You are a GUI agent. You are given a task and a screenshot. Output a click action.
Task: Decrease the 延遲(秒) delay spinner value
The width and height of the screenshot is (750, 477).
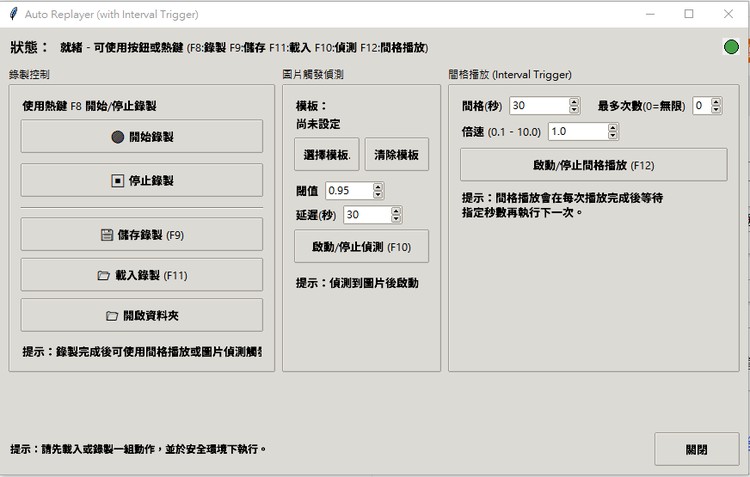[397, 218]
